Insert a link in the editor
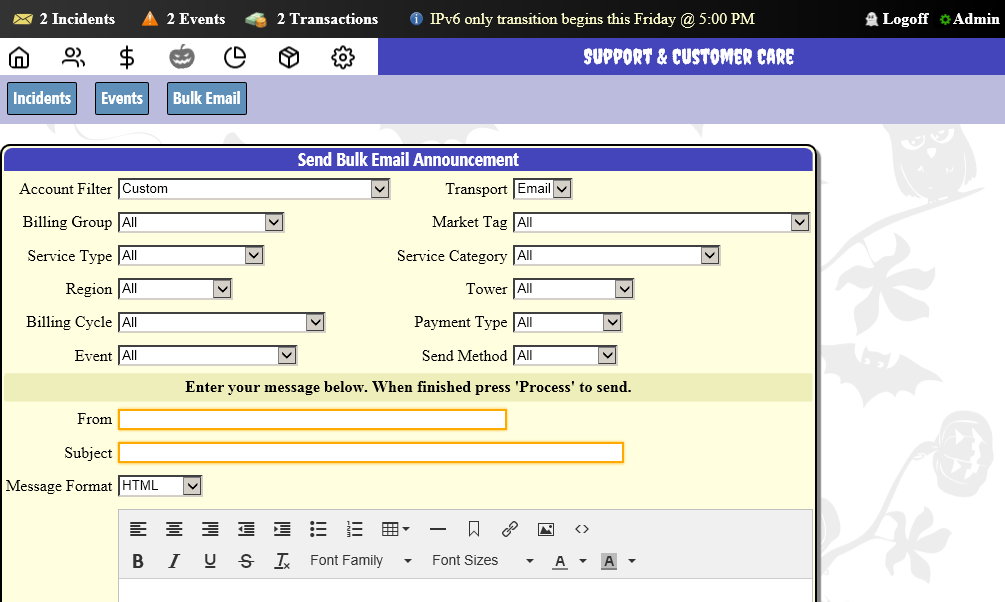 point(510,529)
